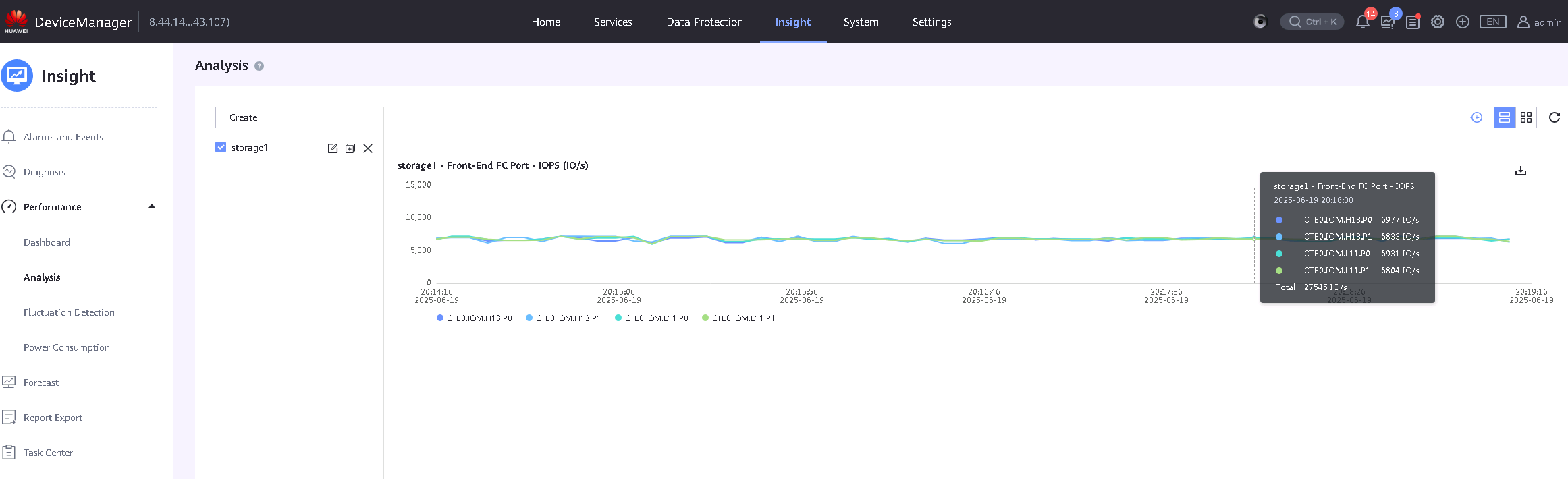Image resolution: width=1568 pixels, height=479 pixels.
Task: Delete the storage1 chart
Action: pyautogui.click(x=368, y=148)
